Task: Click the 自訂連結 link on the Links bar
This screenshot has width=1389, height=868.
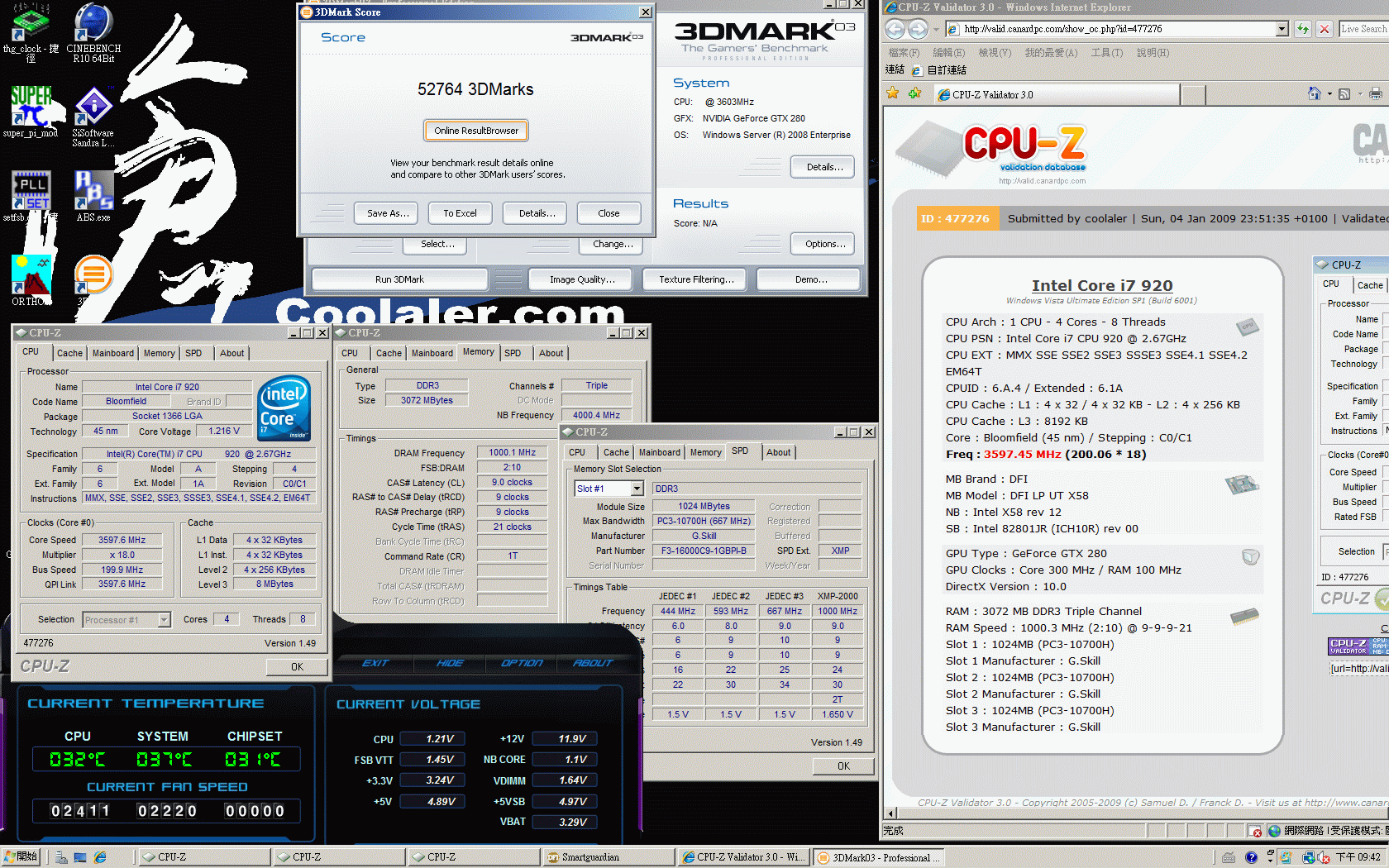Action: click(939, 70)
